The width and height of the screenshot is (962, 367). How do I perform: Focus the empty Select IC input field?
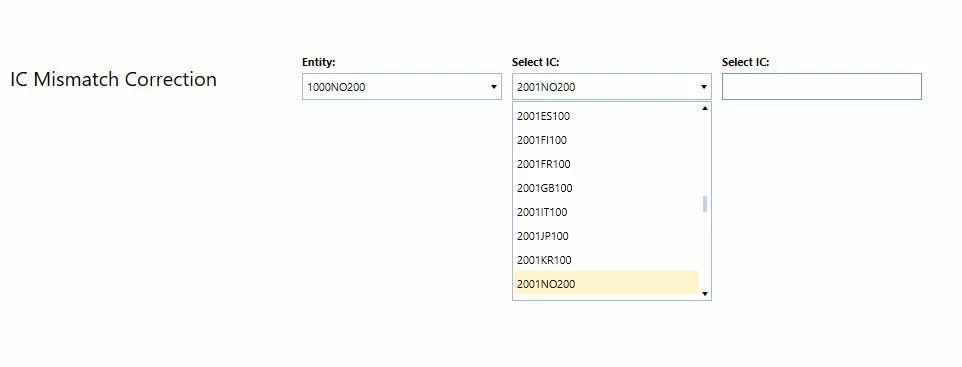click(x=822, y=87)
